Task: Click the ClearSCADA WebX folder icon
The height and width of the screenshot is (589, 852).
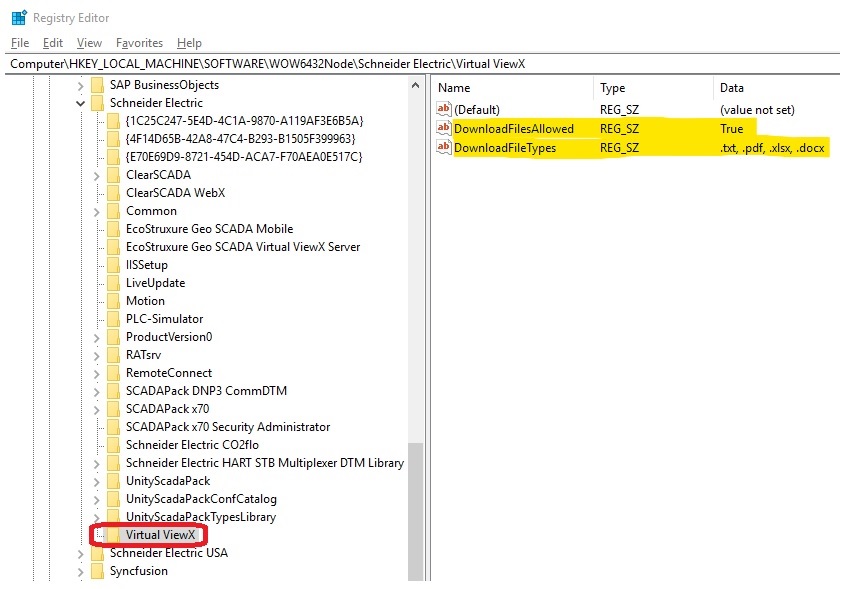Action: pos(114,193)
